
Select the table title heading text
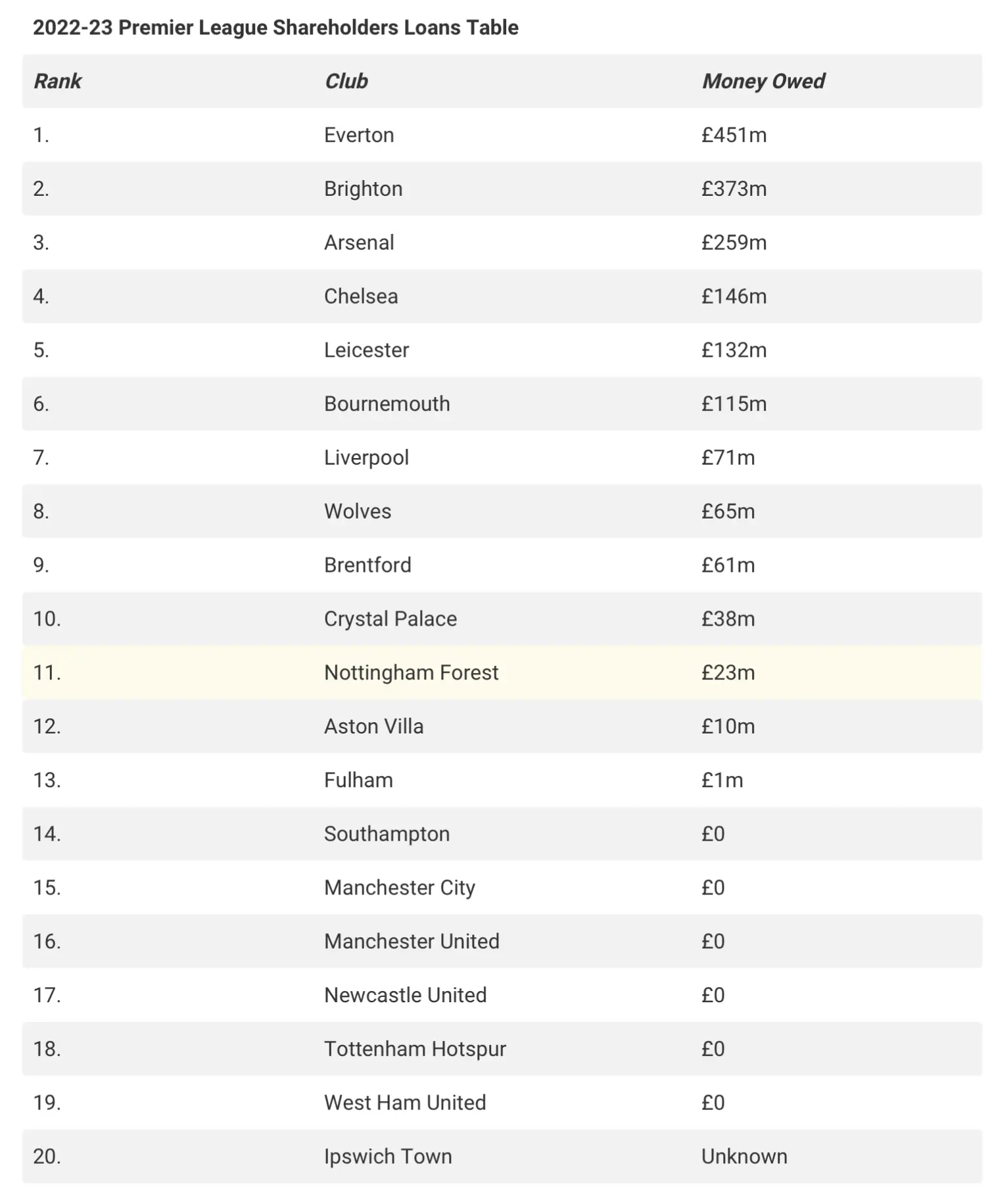click(275, 28)
